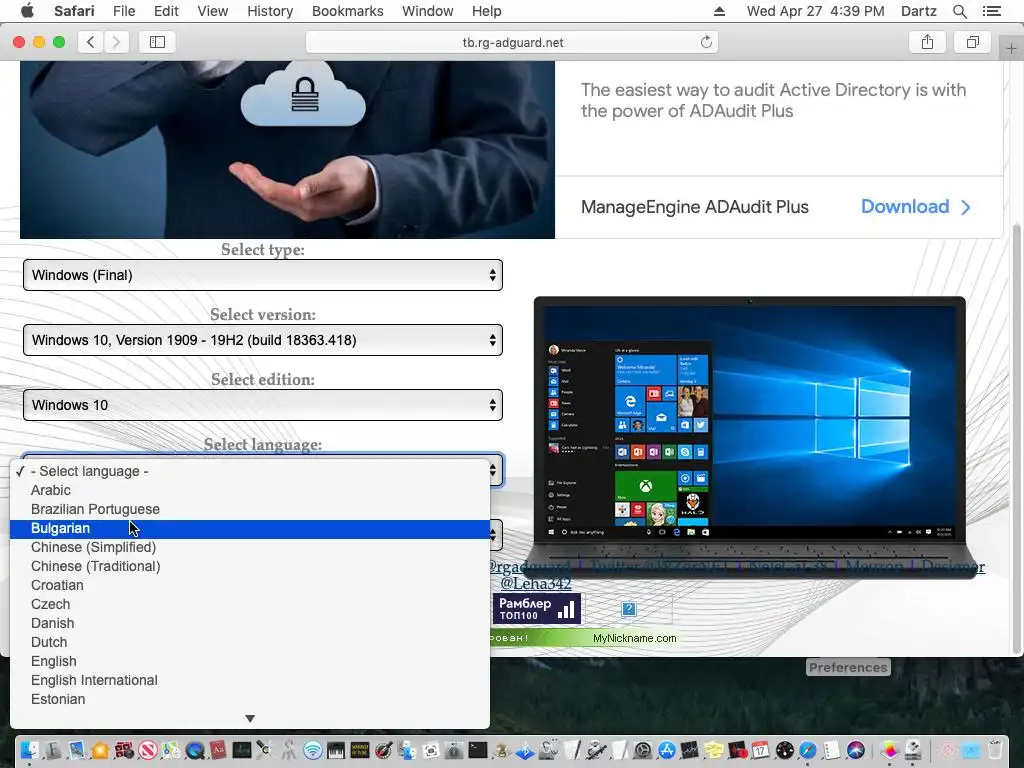Click the MyNickname.com link

coord(634,638)
